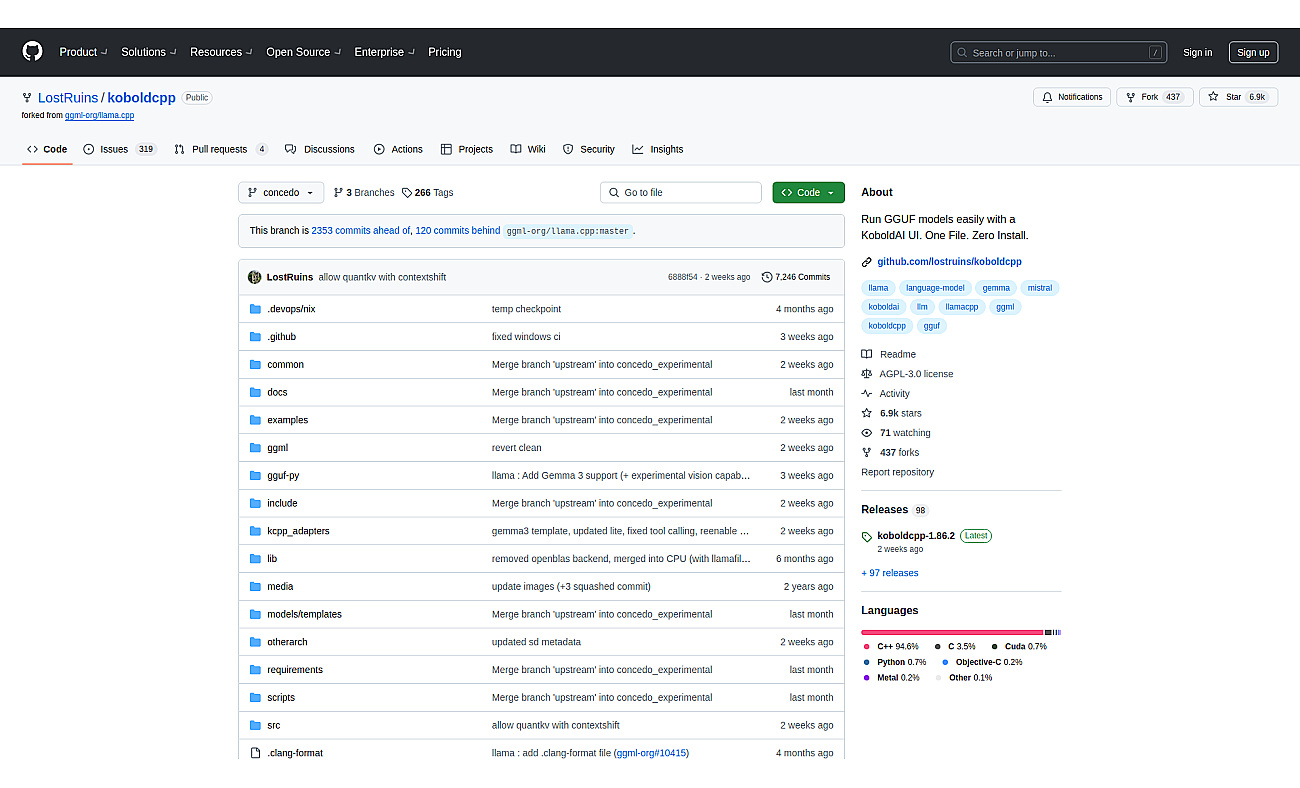The image size is (1300, 788).
Task: Click the license scale icon
Action: [867, 374]
